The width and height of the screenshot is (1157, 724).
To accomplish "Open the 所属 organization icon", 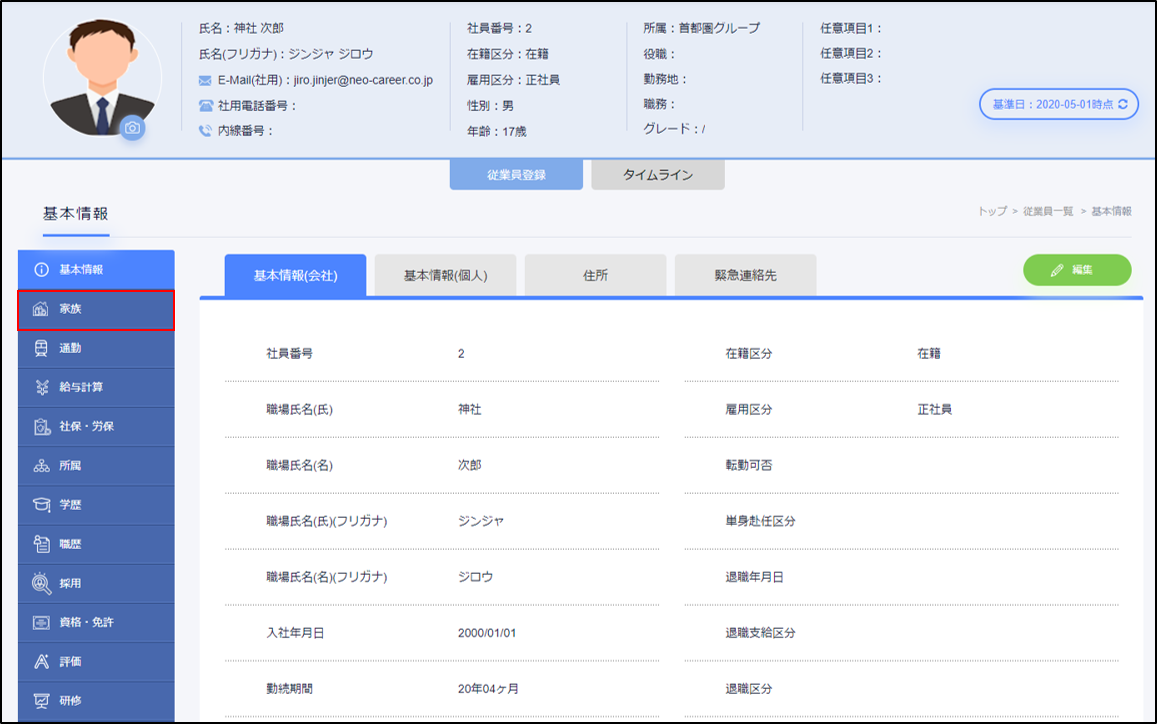I will 42,466.
